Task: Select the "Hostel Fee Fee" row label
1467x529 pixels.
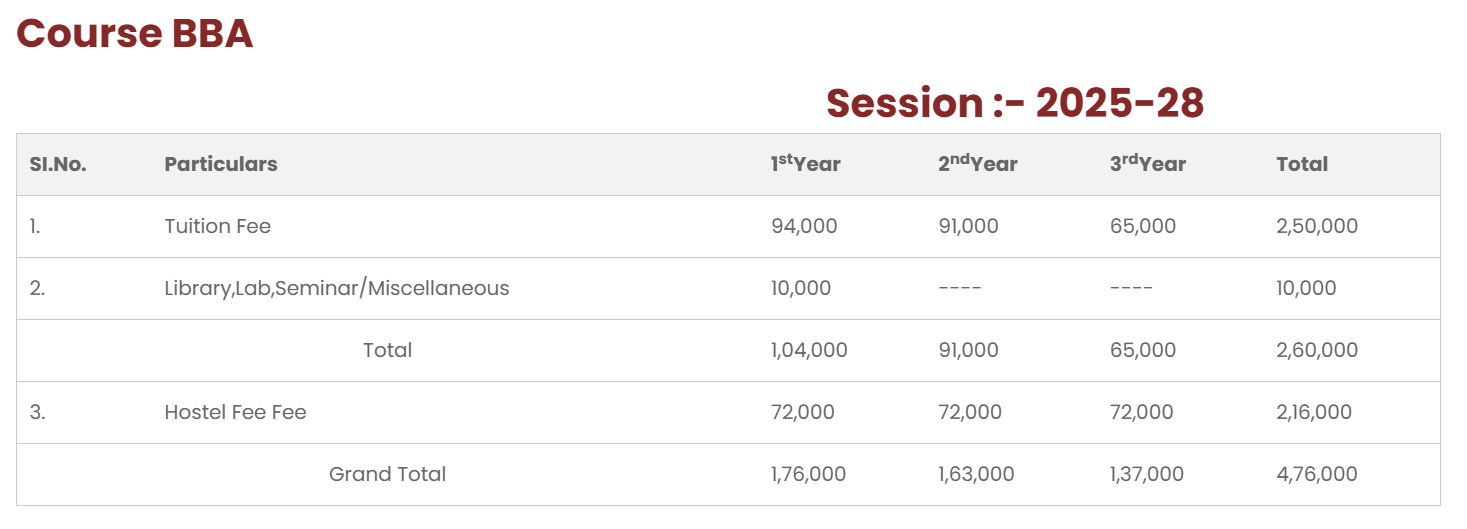Action: (x=235, y=413)
